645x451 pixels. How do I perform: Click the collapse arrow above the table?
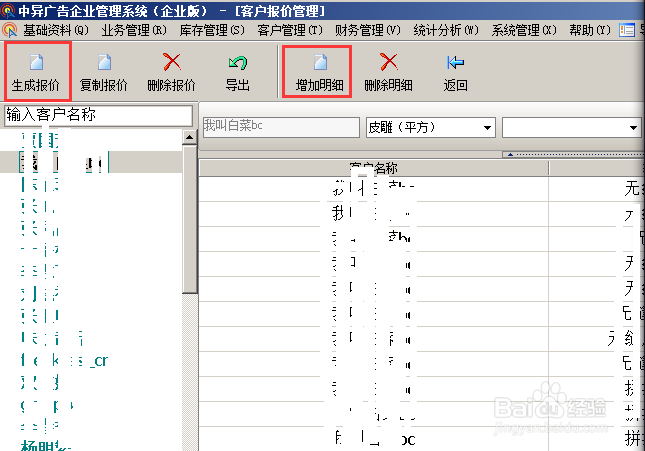point(510,155)
